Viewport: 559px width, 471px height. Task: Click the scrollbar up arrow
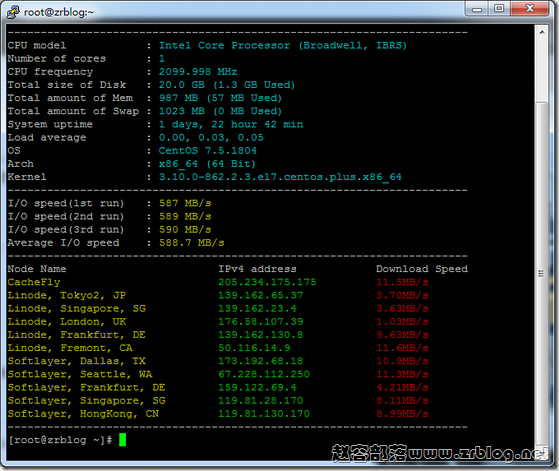point(542,32)
